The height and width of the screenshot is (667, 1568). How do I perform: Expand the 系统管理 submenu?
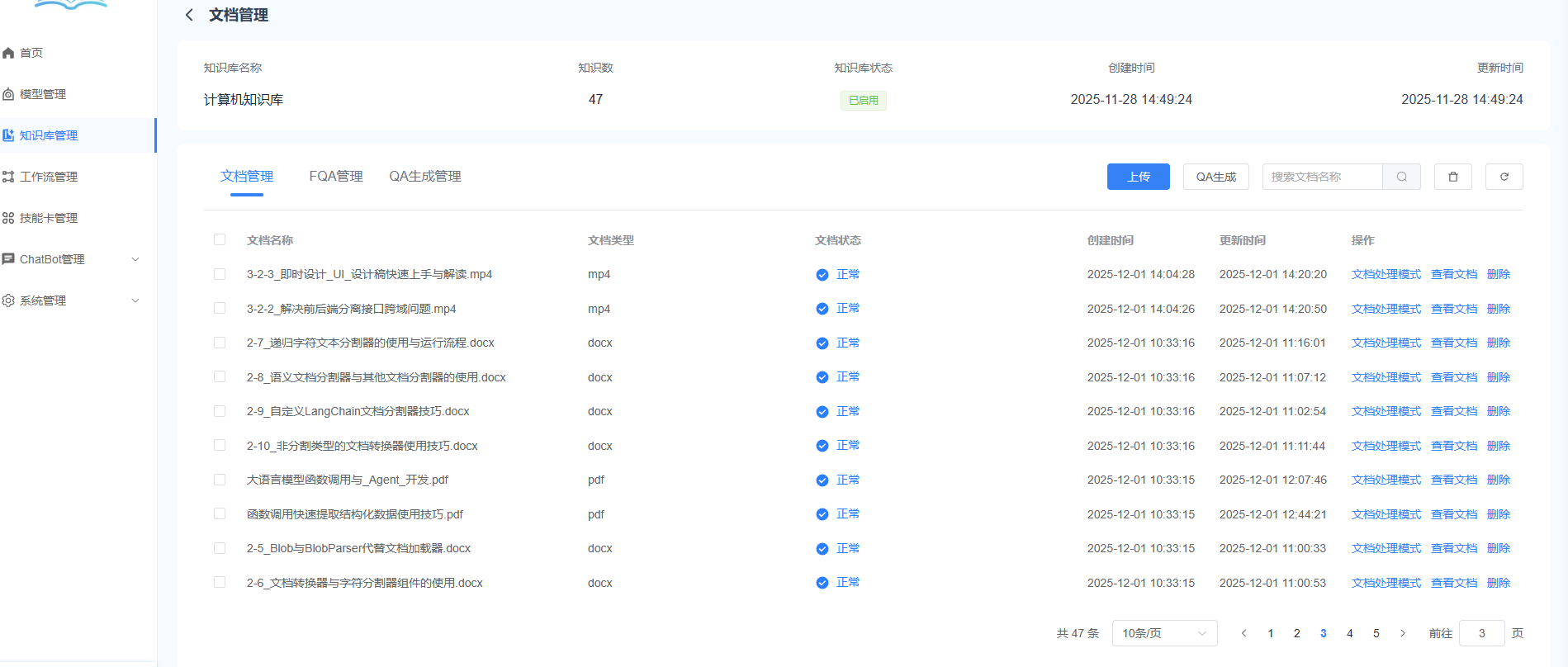pos(135,300)
